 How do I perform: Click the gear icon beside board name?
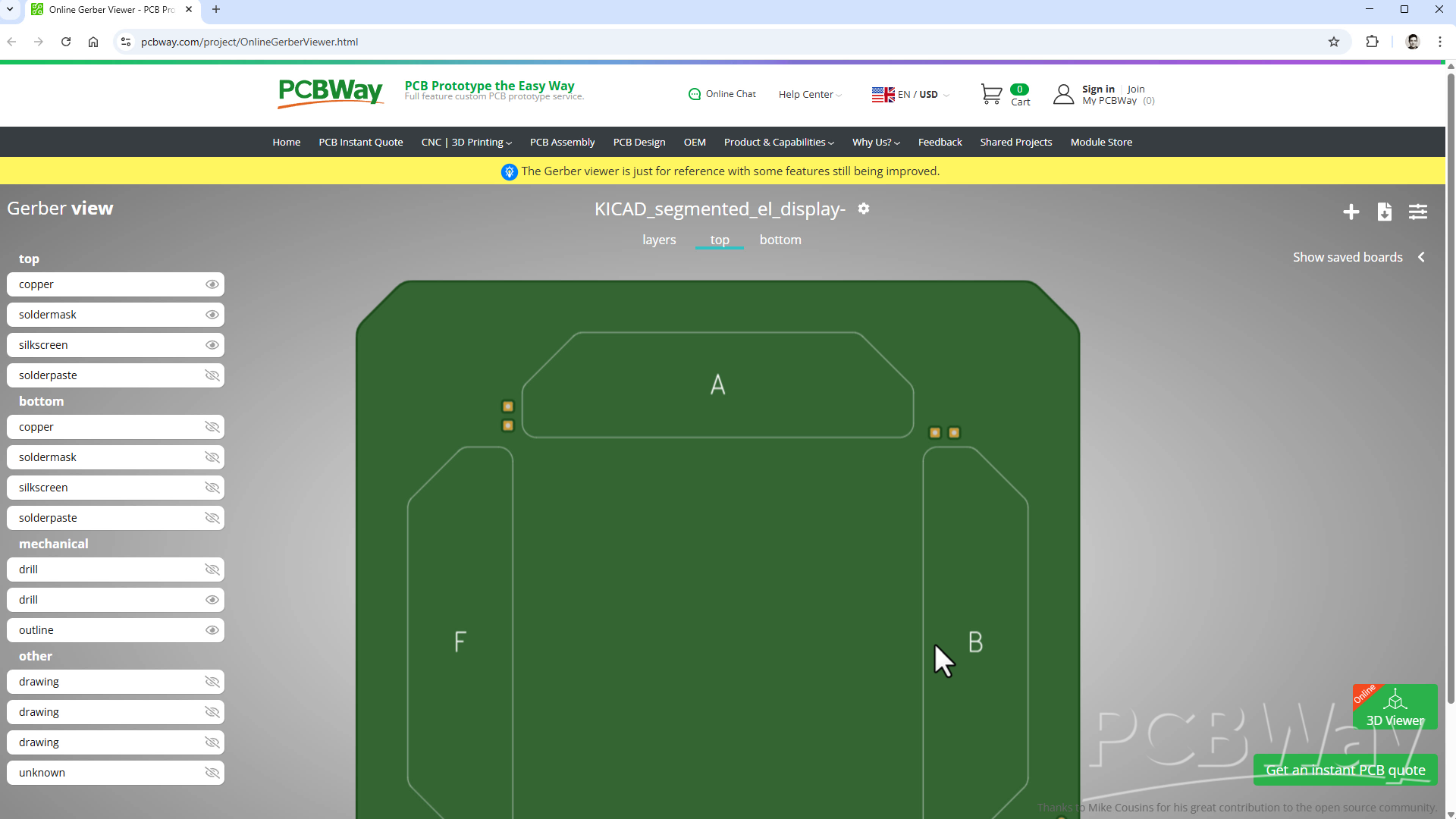[864, 209]
